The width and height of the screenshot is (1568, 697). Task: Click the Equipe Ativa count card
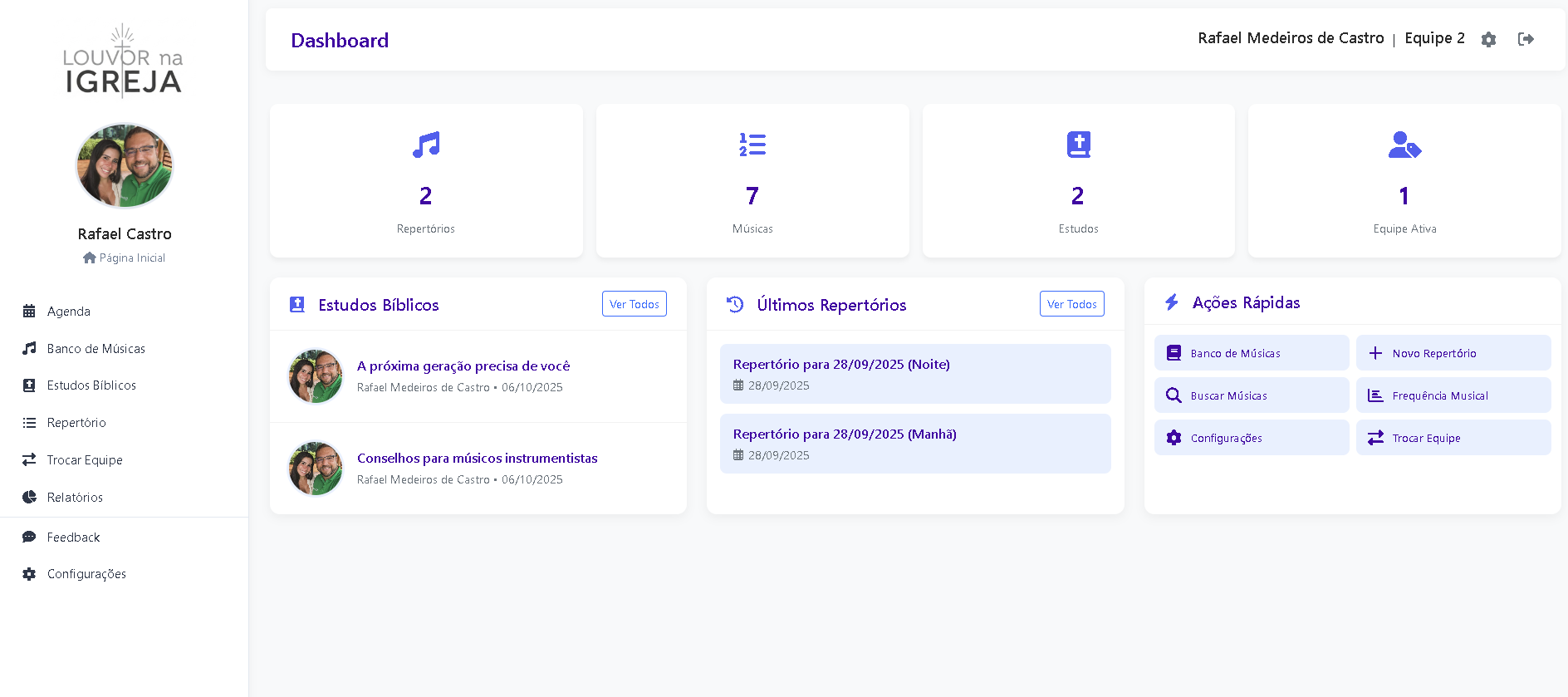click(x=1404, y=181)
